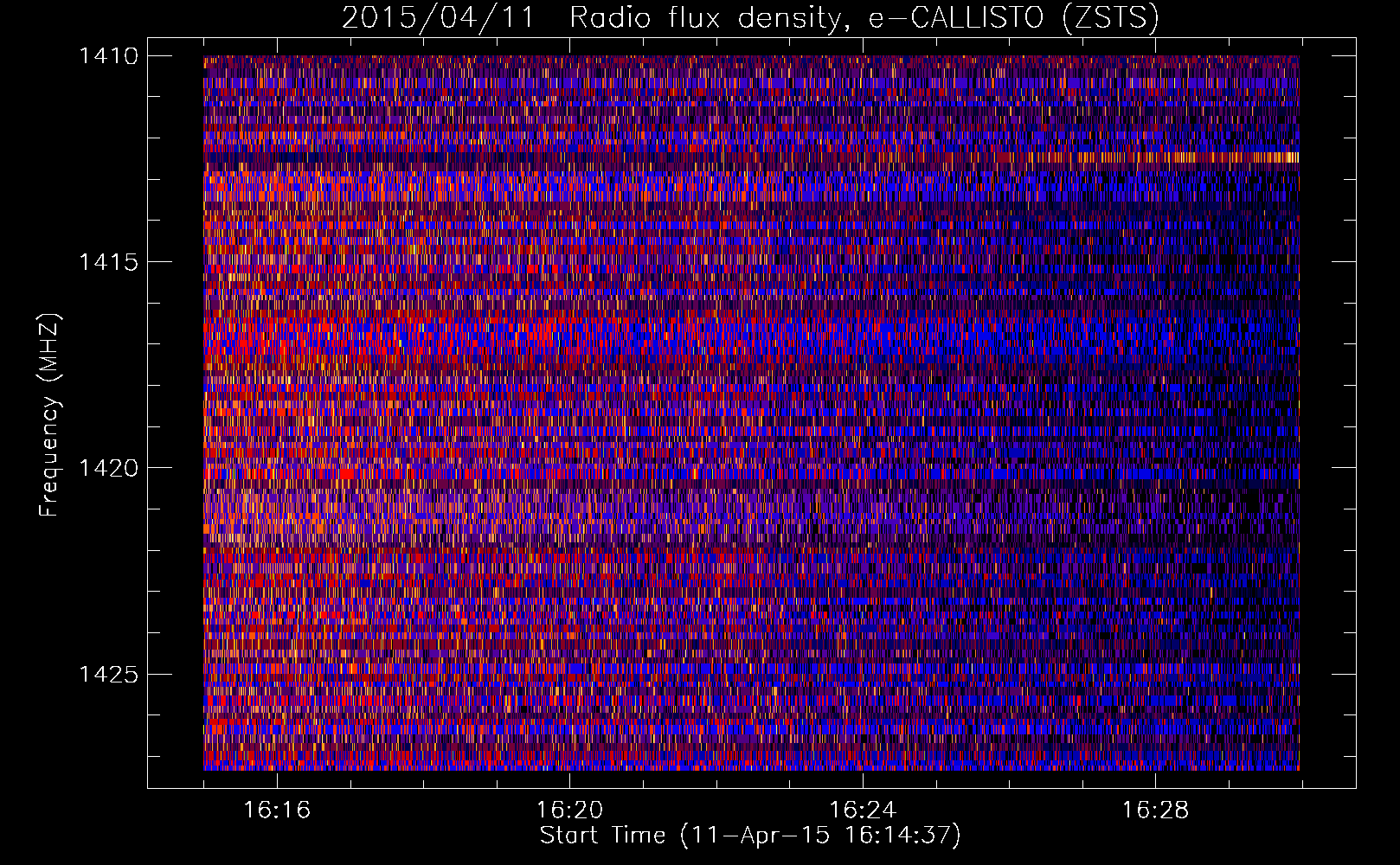Click the '16:16' time axis label
Image resolution: width=1400 pixels, height=865 pixels.
[x=276, y=811]
